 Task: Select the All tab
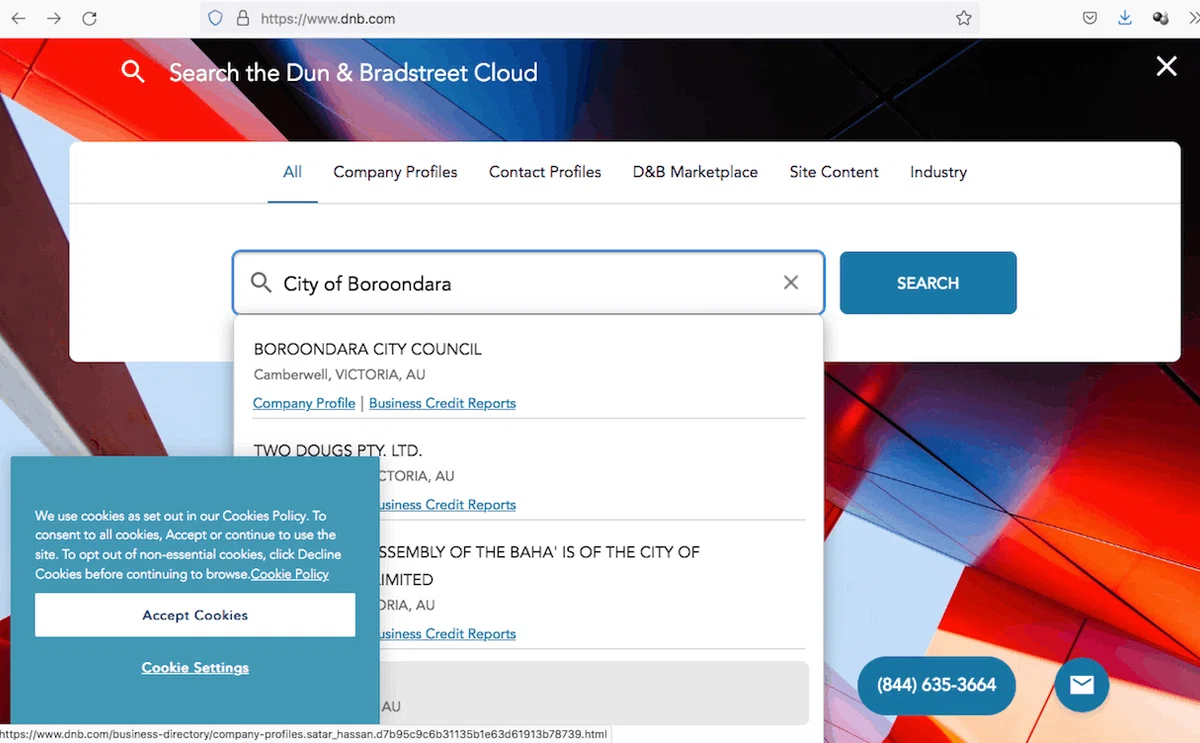tap(292, 172)
